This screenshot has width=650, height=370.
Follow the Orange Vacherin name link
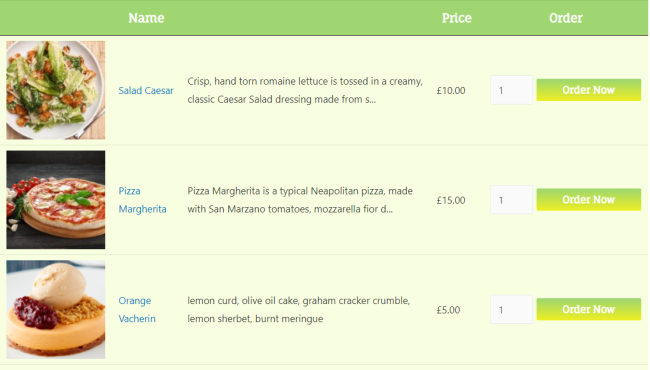point(137,310)
